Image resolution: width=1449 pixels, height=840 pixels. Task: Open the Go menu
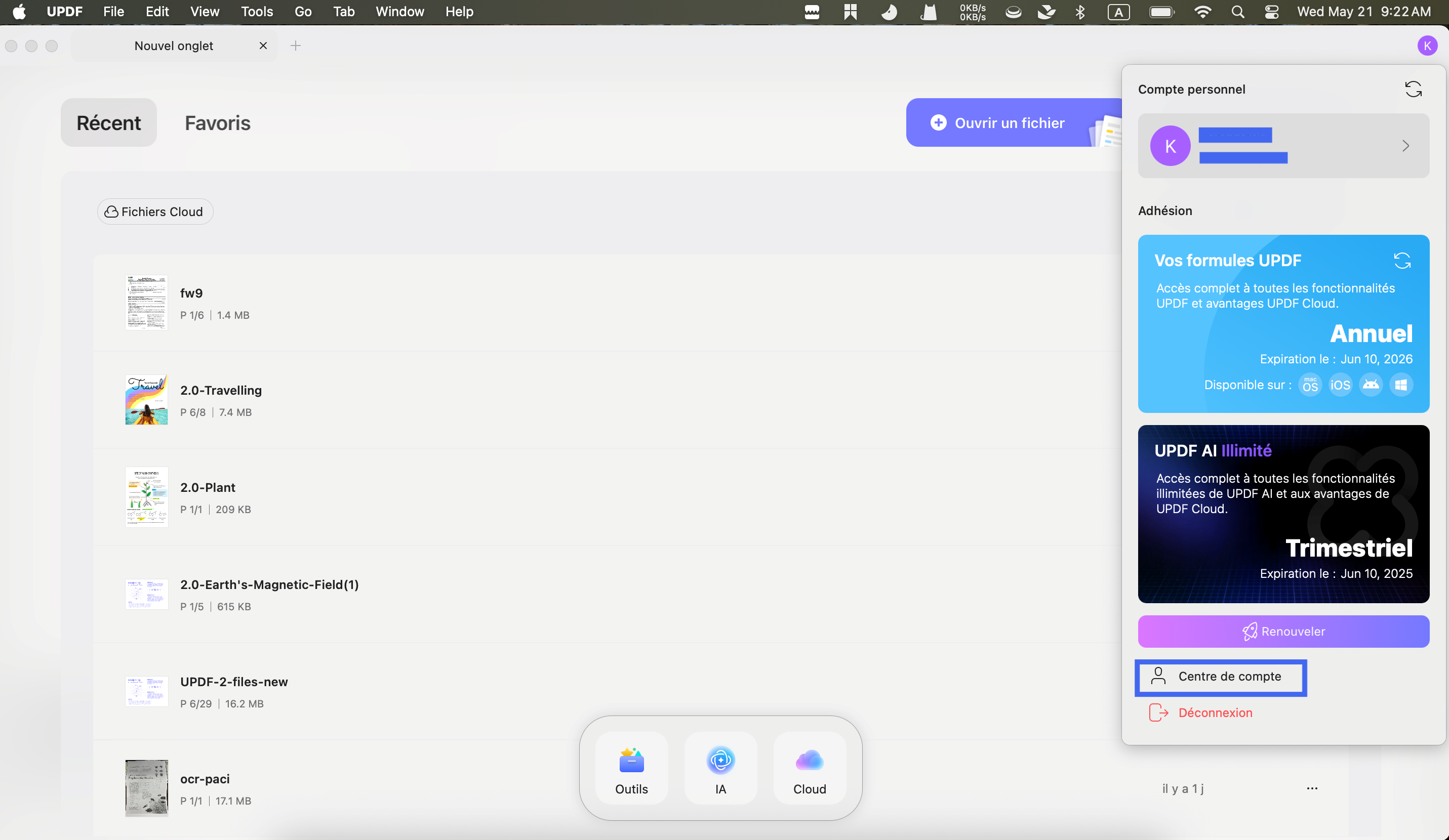coord(303,12)
